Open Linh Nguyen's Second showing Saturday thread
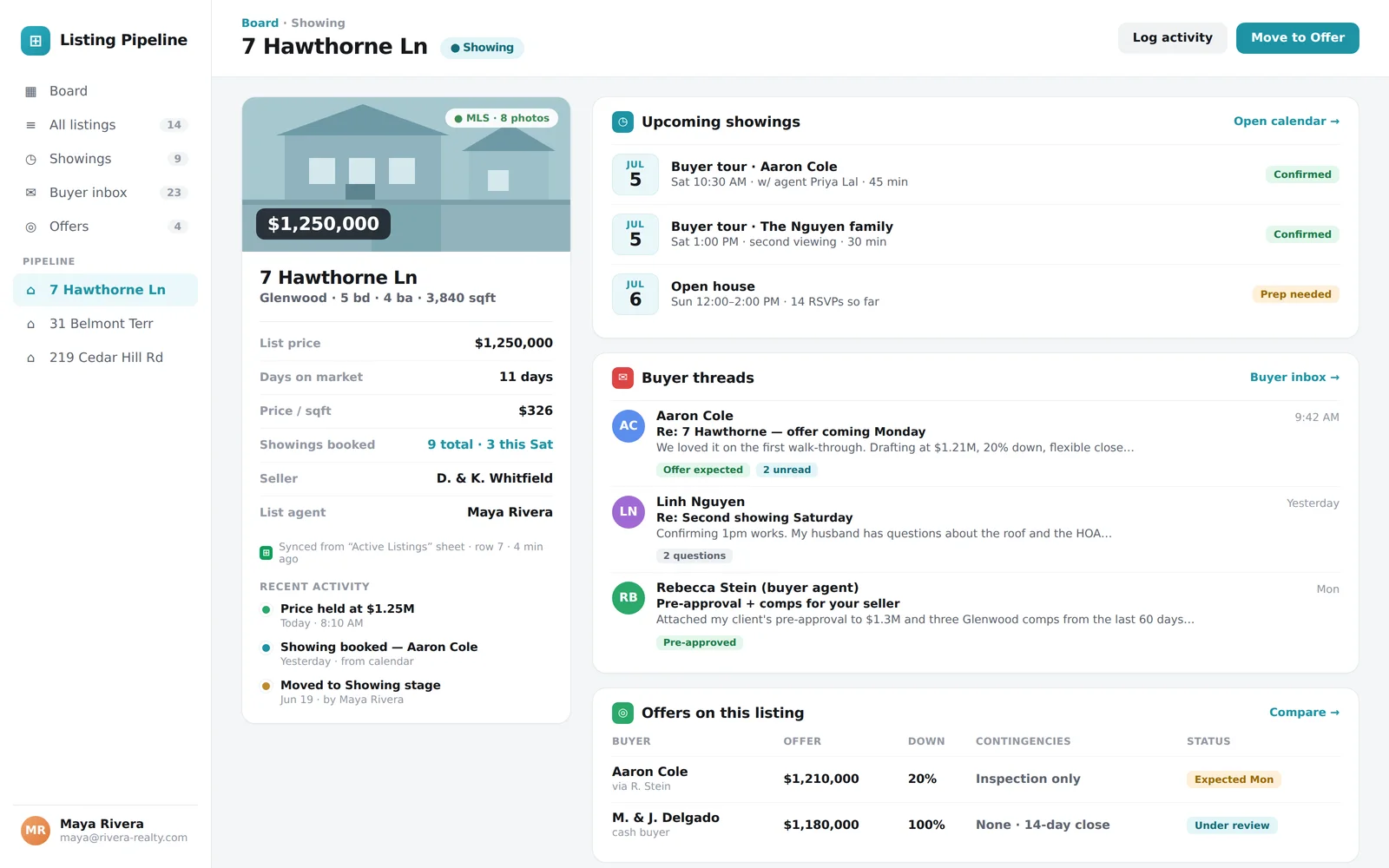Viewport: 1389px width, 868px height. pos(976,529)
